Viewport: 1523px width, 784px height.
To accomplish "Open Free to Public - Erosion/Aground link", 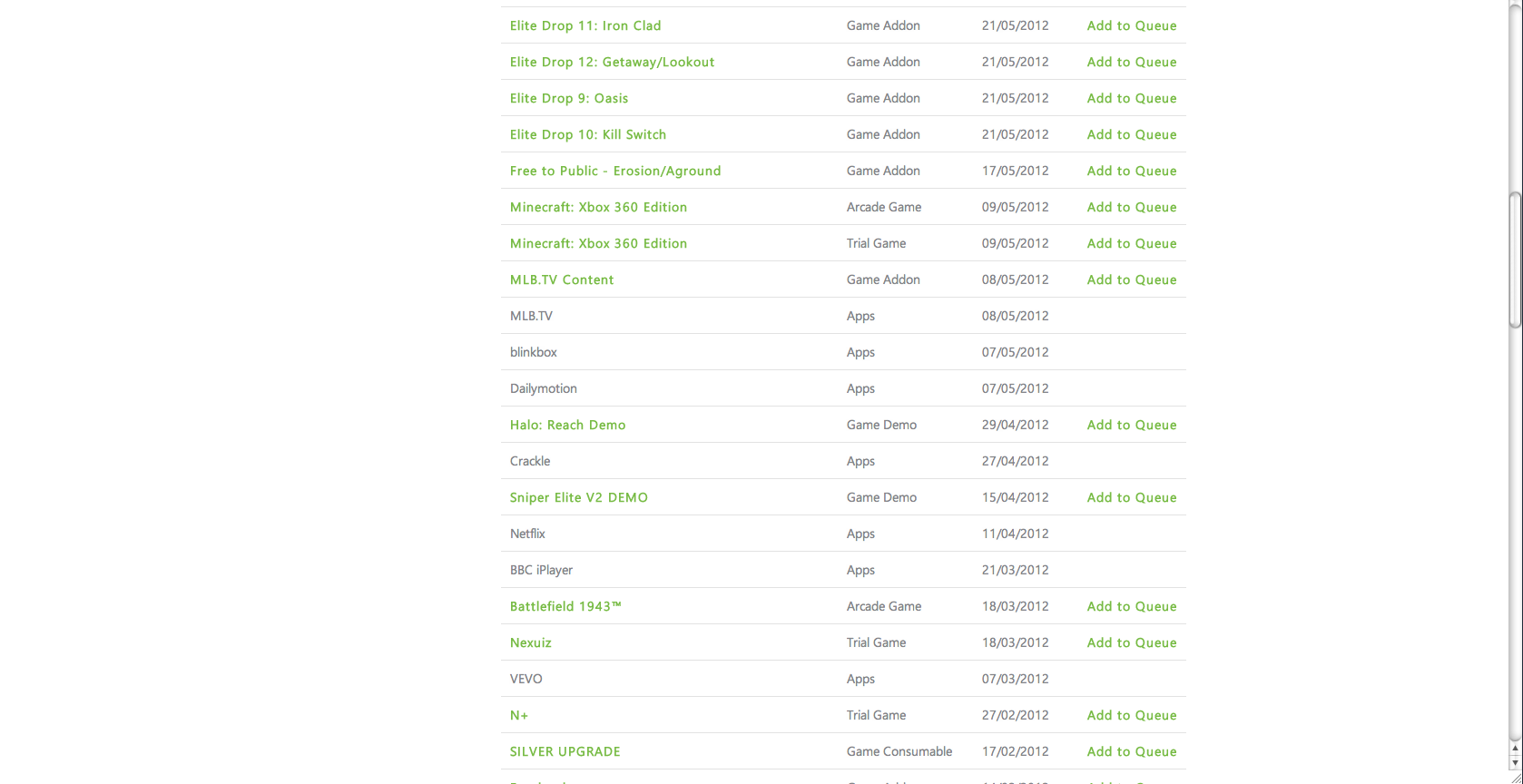I will point(615,171).
